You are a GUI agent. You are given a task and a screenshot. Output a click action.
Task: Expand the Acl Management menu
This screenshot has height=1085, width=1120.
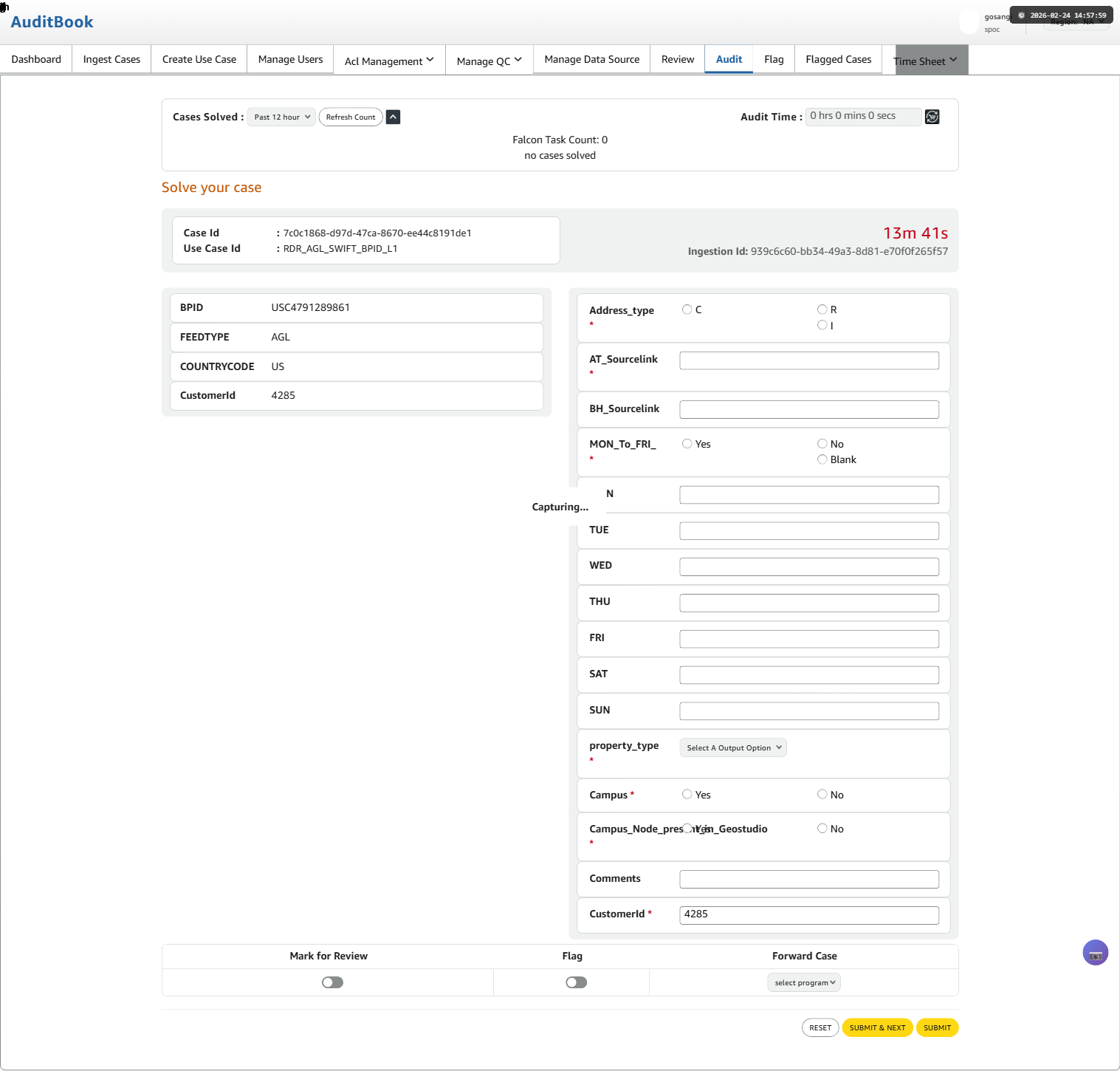389,61
